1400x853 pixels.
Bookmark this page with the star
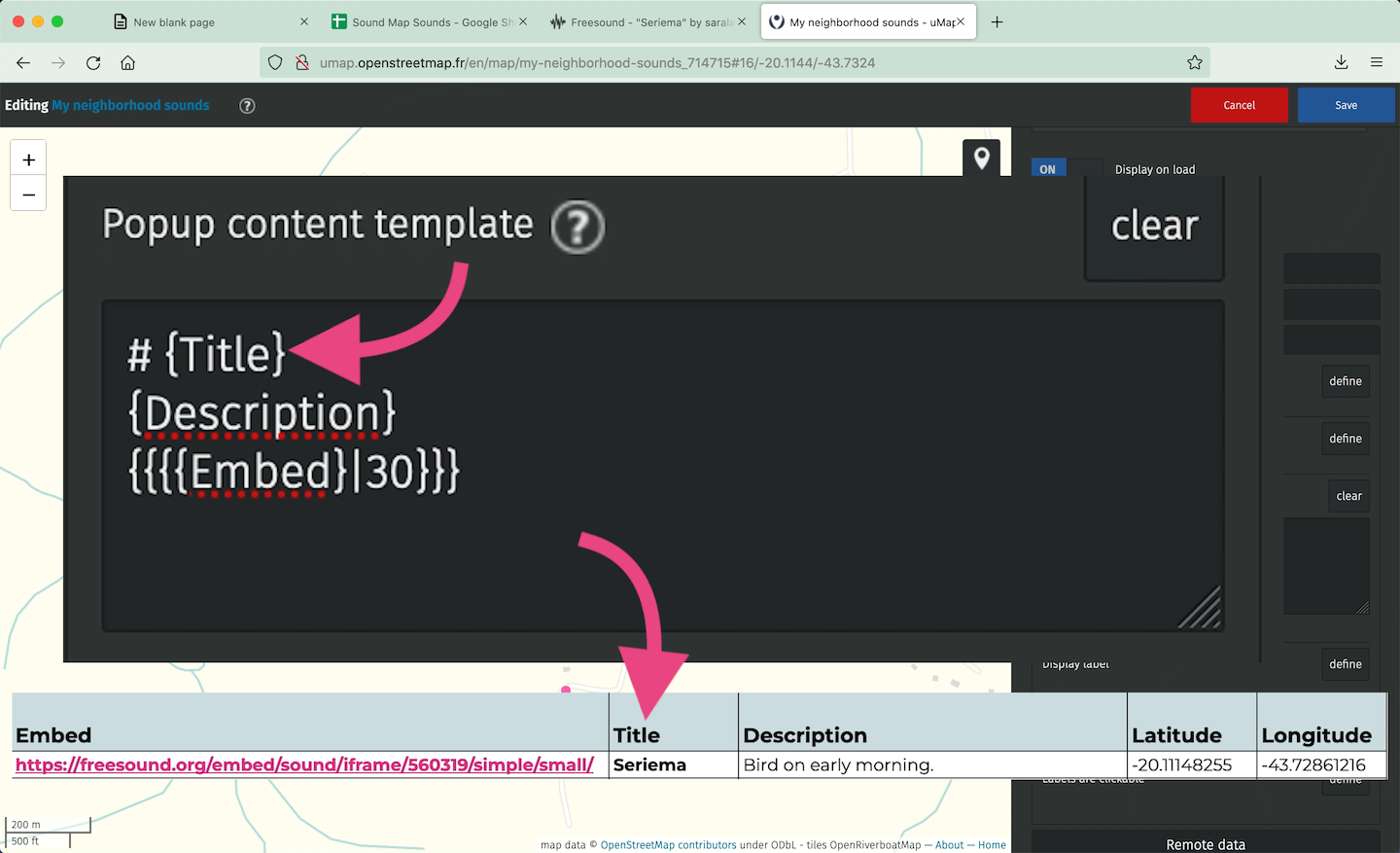[1194, 63]
